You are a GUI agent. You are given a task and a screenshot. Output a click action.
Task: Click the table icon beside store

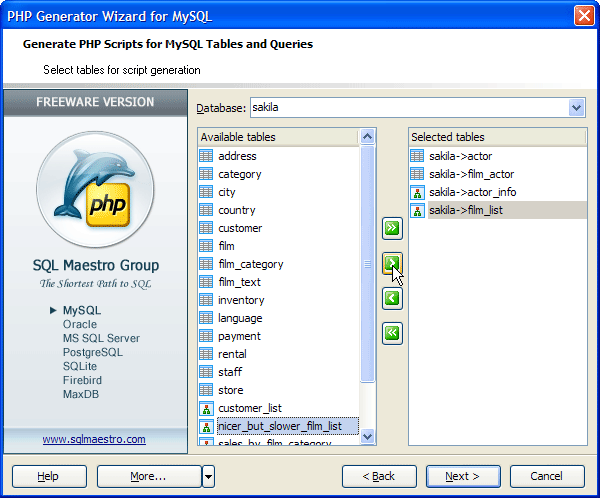coord(206,390)
